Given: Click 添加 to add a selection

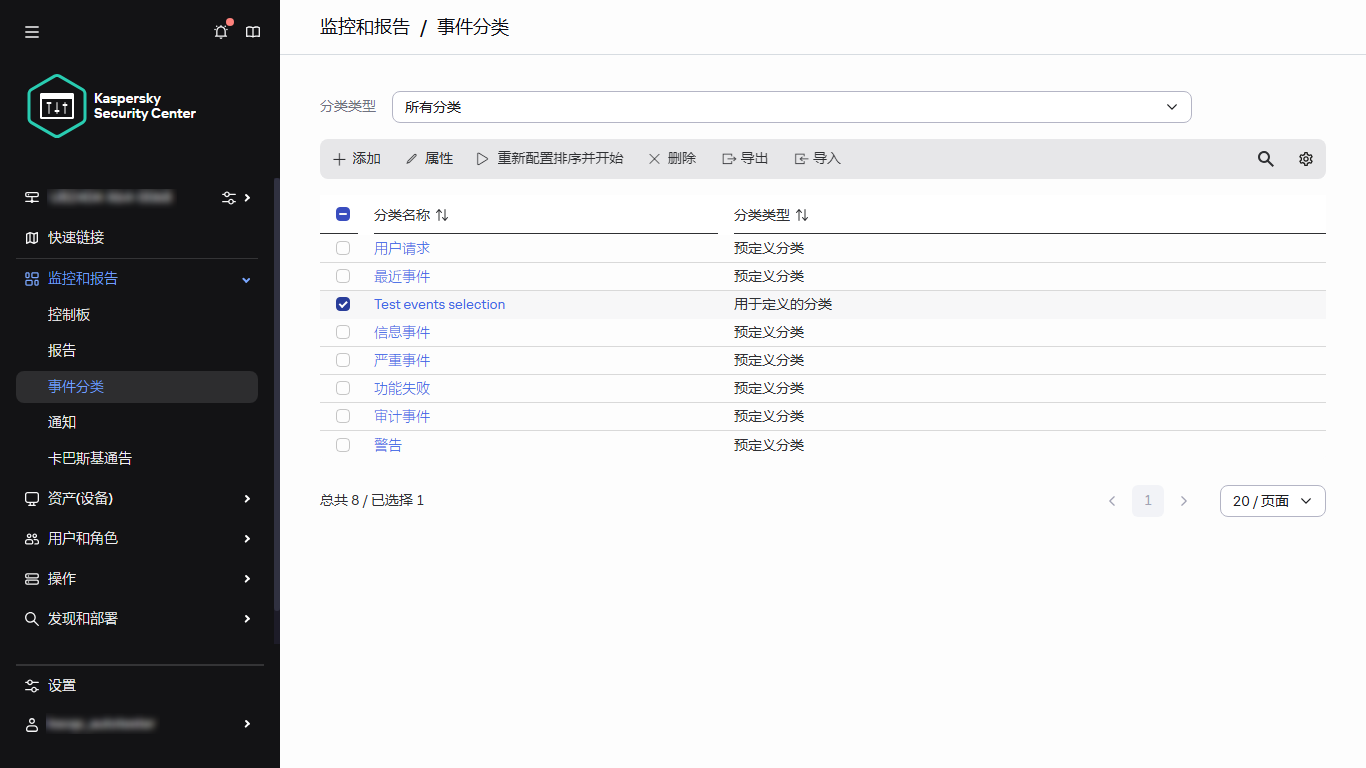Looking at the screenshot, I should point(356,158).
